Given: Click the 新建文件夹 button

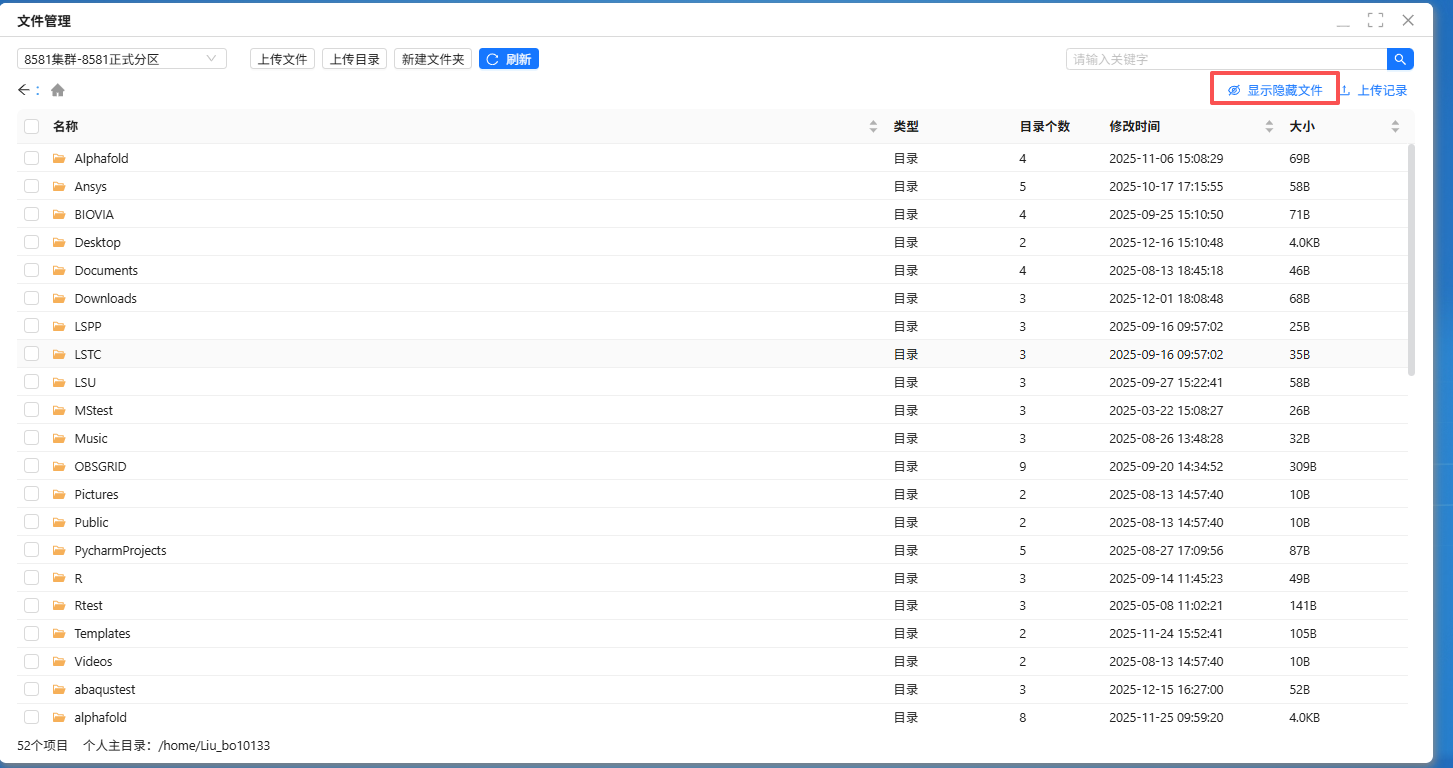Looking at the screenshot, I should click(433, 59).
